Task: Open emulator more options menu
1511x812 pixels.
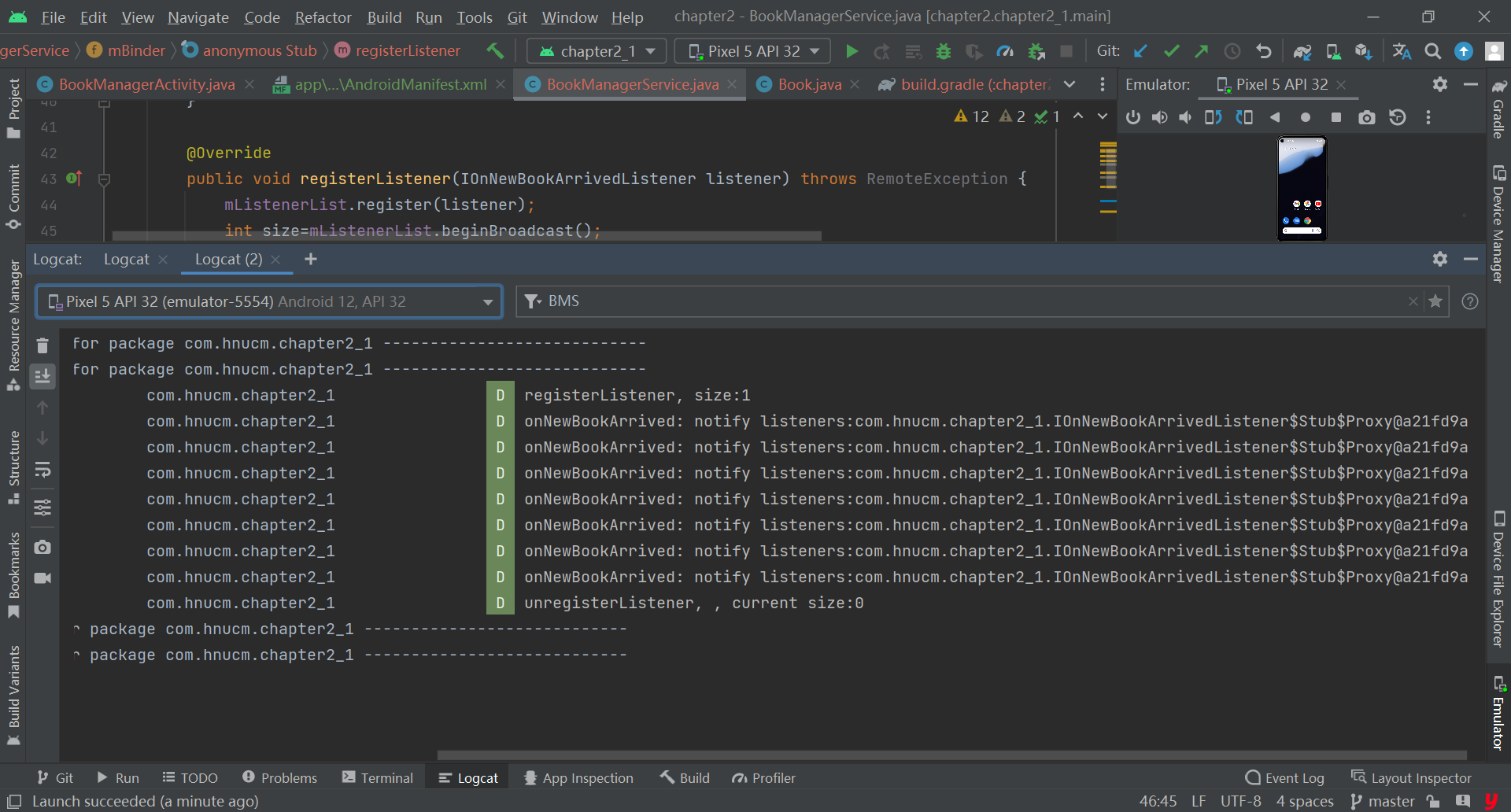Action: pyautogui.click(x=1428, y=117)
